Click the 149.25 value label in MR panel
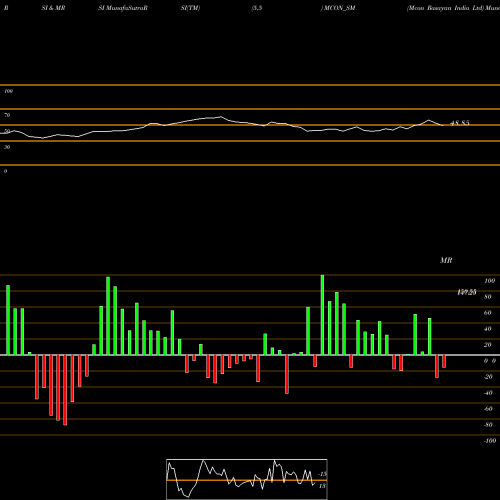The image size is (500, 500). (467, 292)
